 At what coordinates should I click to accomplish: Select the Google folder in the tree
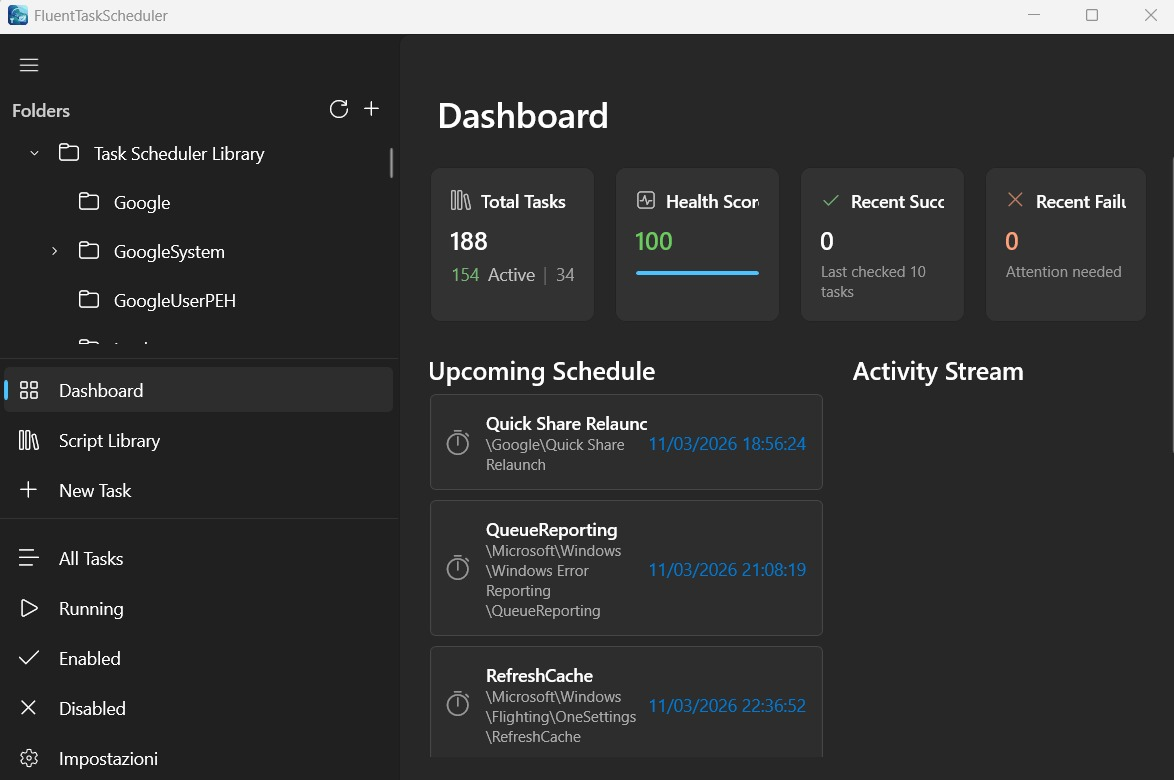pyautogui.click(x=142, y=202)
